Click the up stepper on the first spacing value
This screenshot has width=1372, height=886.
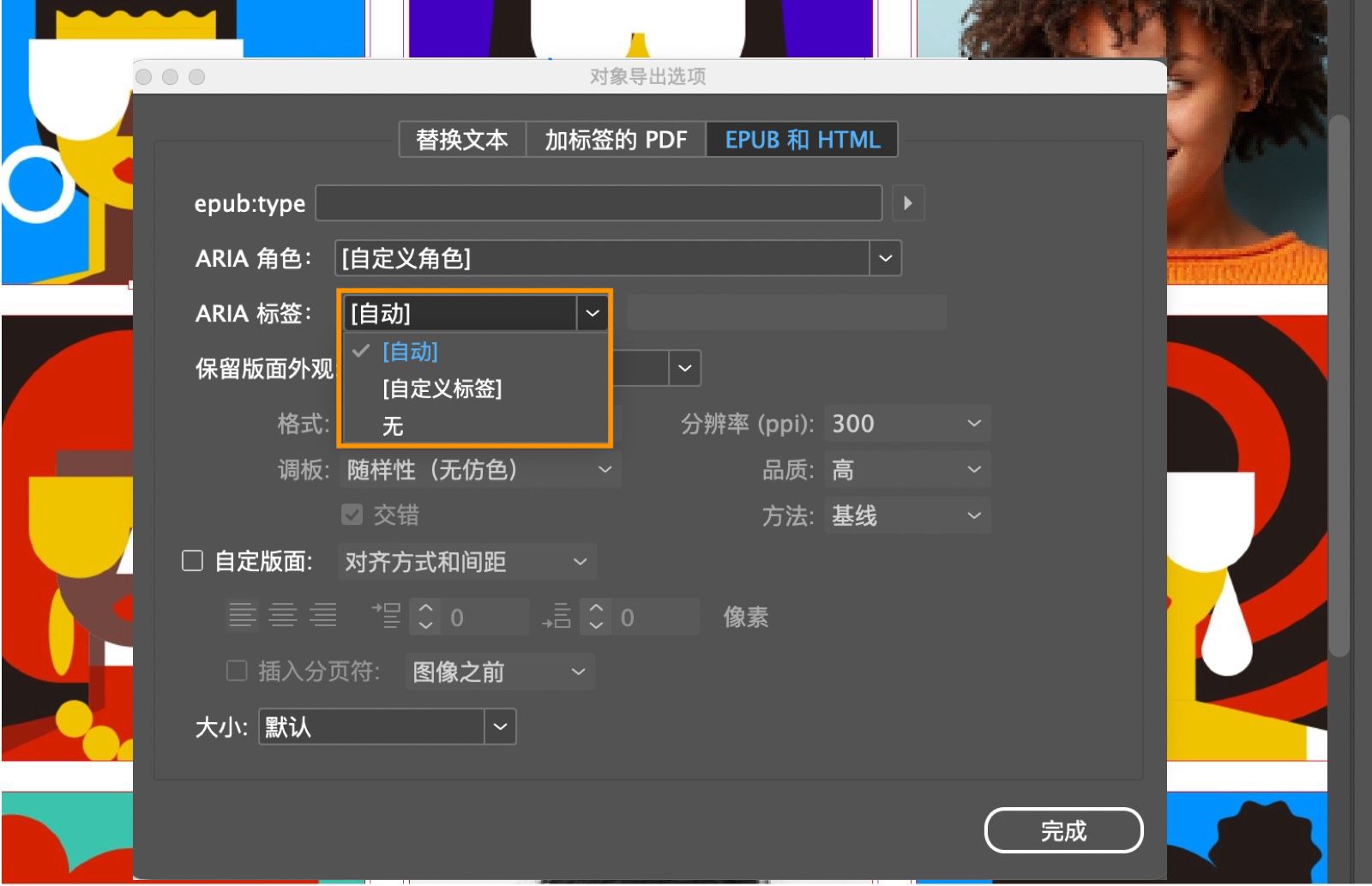click(x=424, y=607)
